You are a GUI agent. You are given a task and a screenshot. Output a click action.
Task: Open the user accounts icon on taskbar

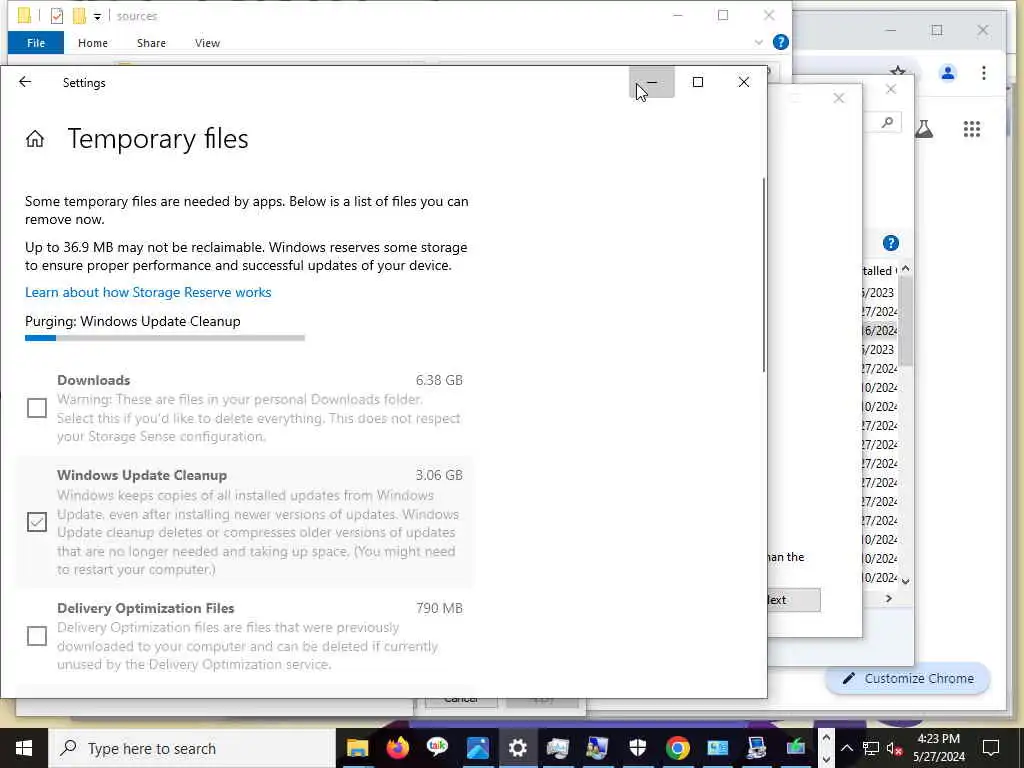click(597, 748)
